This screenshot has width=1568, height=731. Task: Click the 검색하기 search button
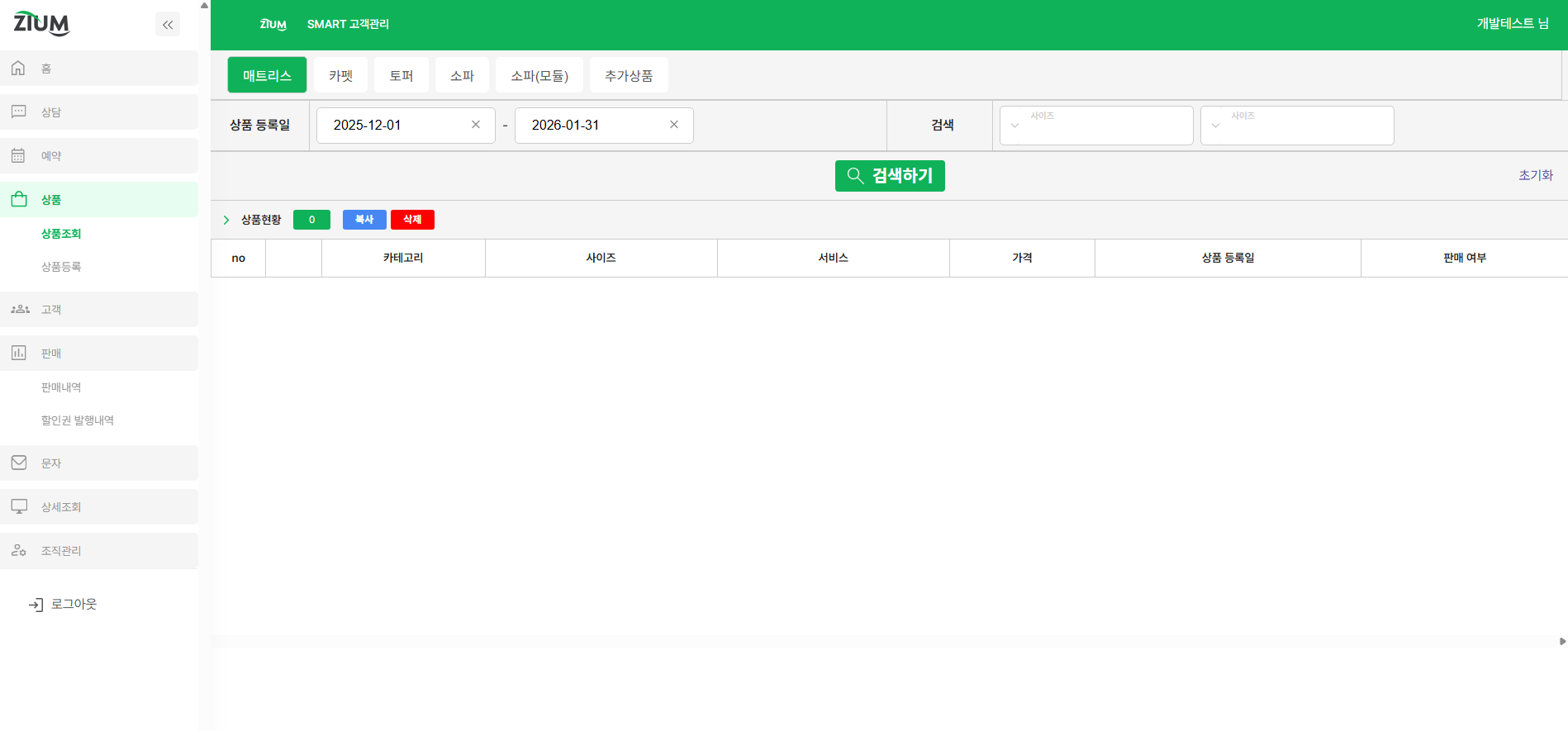pyautogui.click(x=890, y=176)
